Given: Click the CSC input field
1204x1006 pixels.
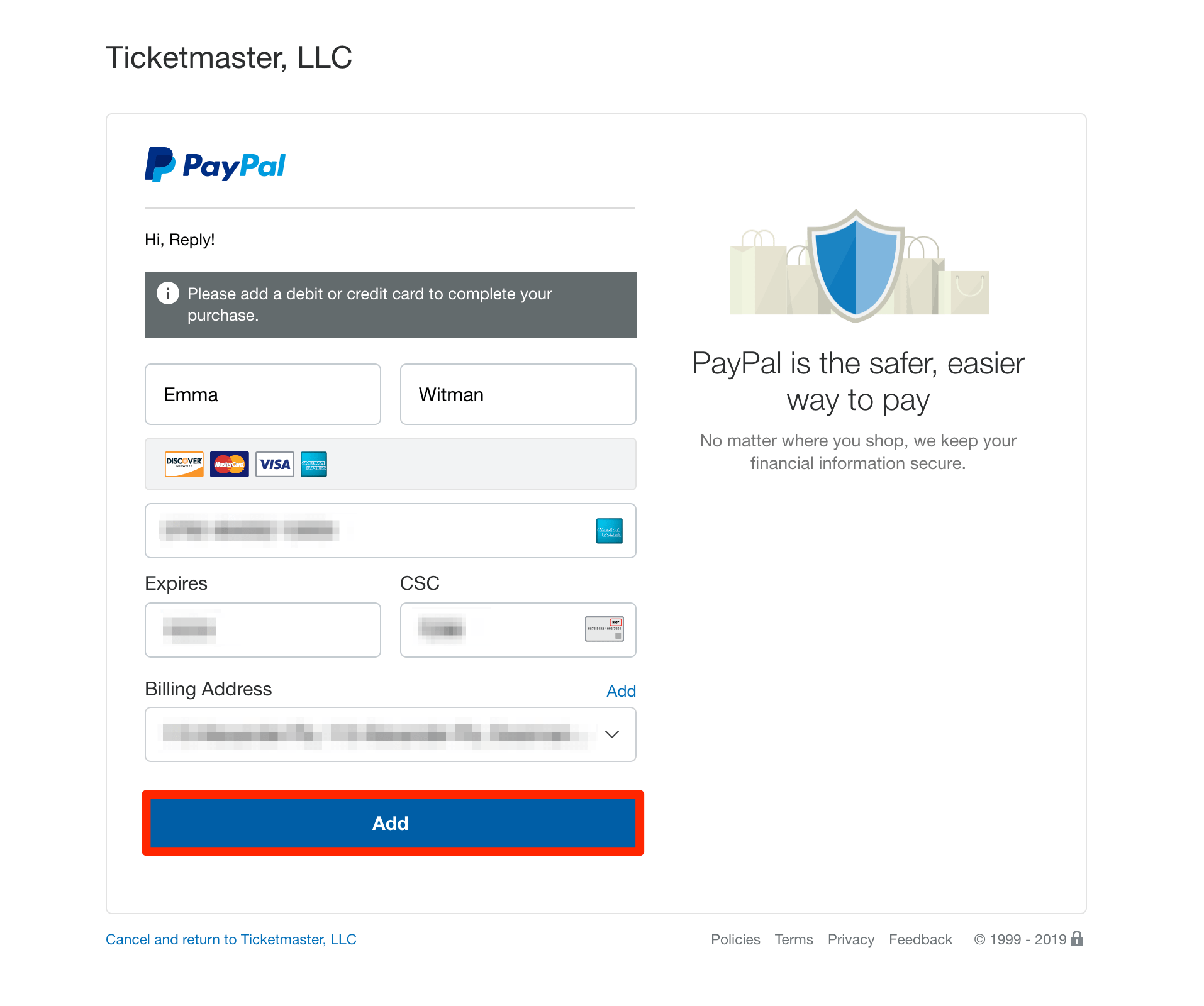Looking at the screenshot, I should pos(518,630).
